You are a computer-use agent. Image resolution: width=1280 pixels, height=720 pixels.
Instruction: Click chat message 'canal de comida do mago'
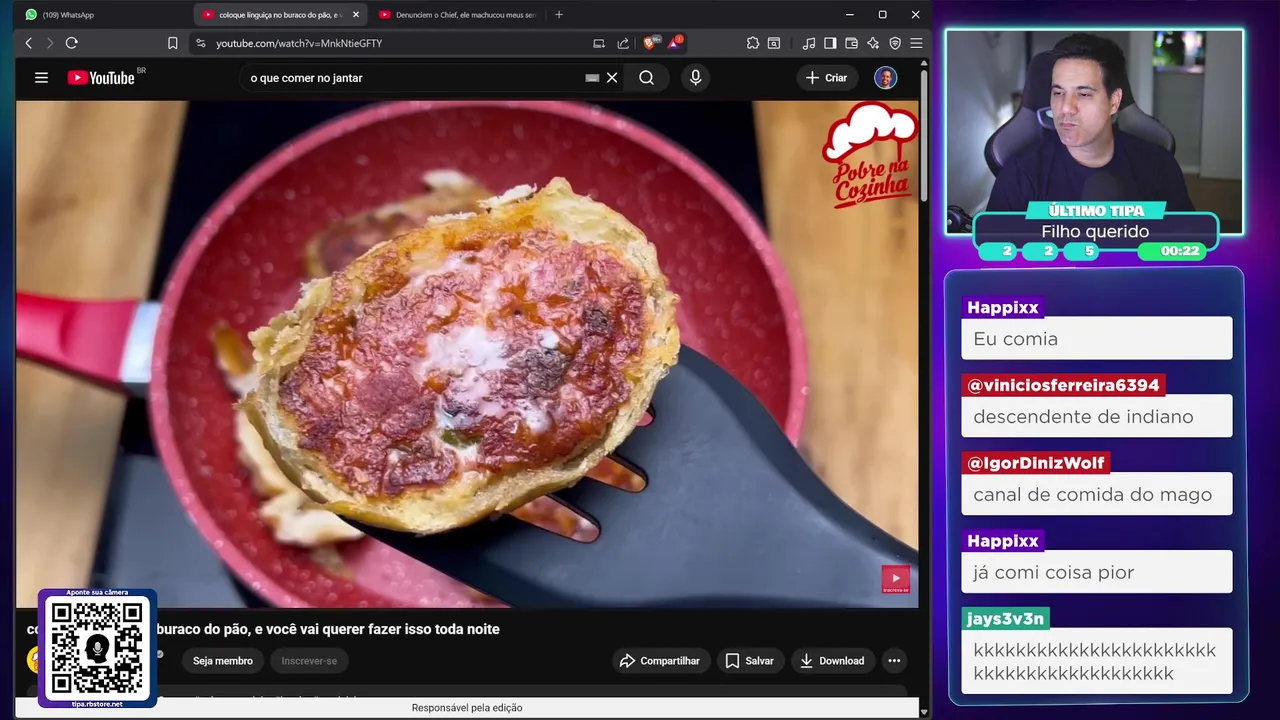coord(1096,494)
